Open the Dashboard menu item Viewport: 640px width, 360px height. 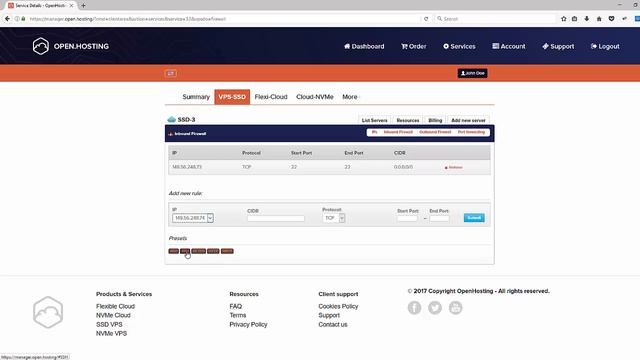pyautogui.click(x=364, y=47)
